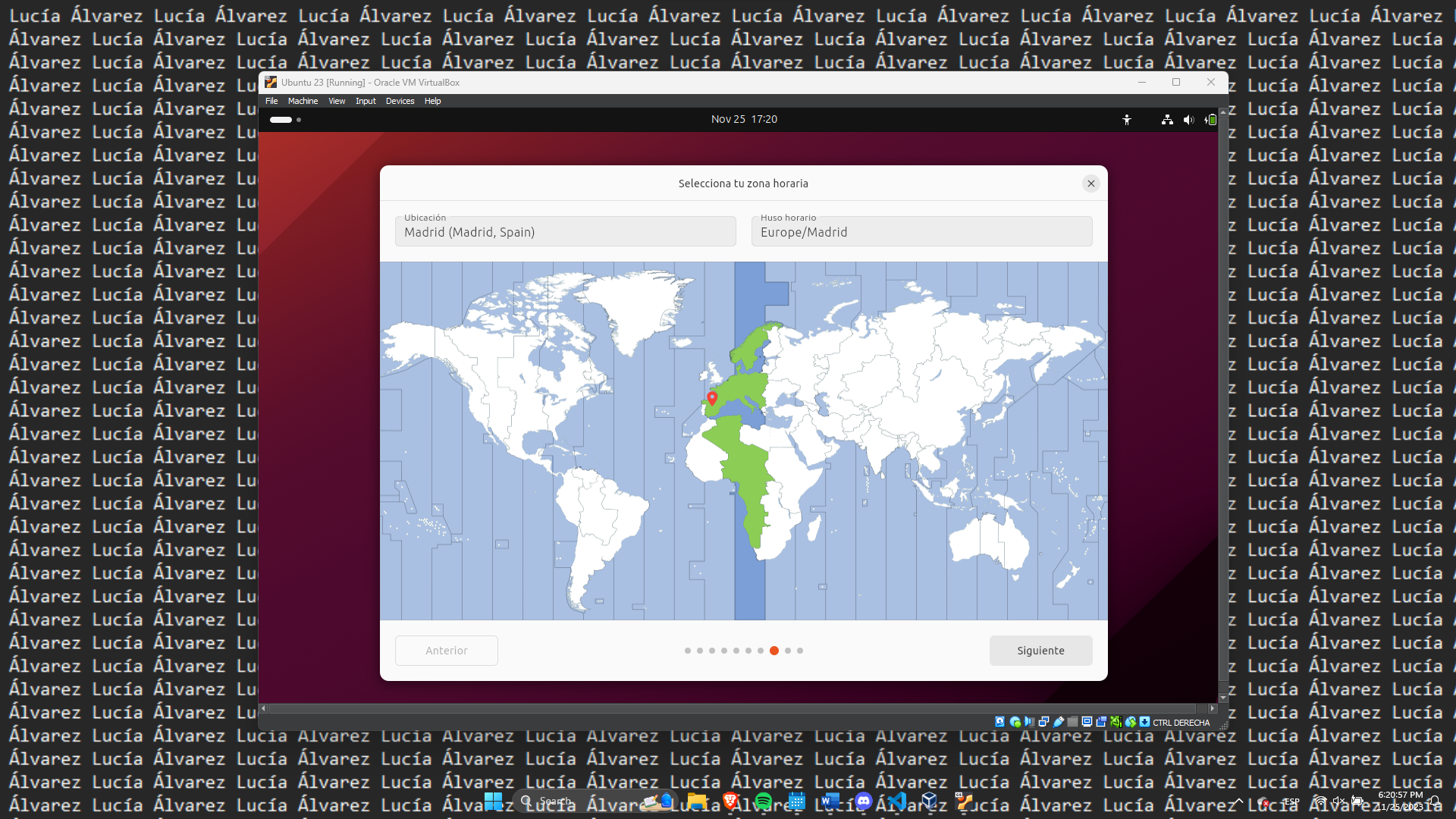Open the Machine menu
This screenshot has width=1456, height=819.
pos(303,101)
